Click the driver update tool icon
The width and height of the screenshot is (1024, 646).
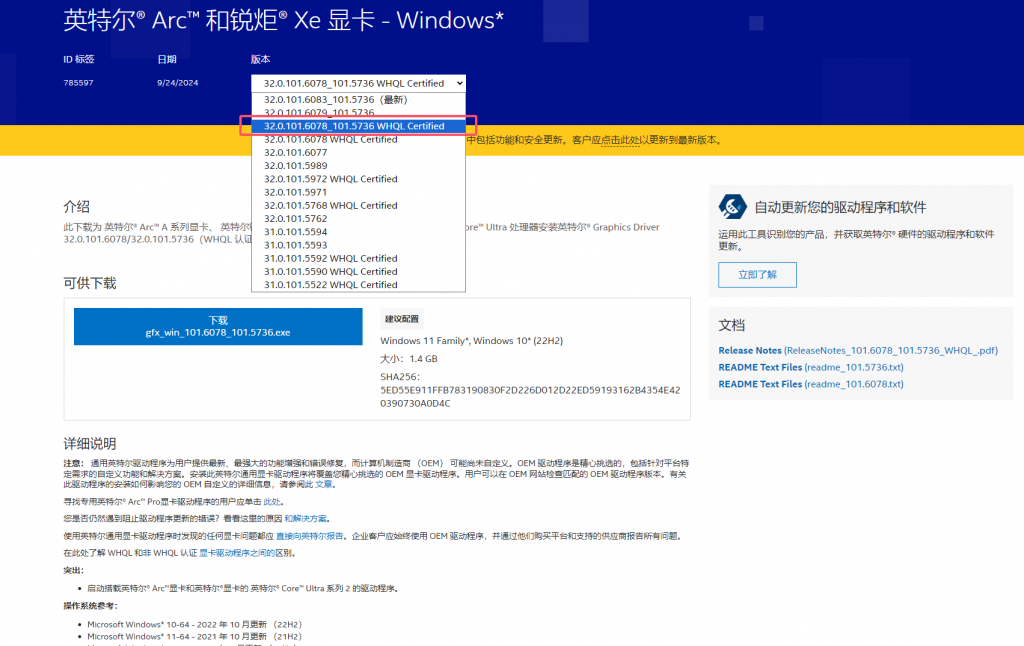[734, 206]
